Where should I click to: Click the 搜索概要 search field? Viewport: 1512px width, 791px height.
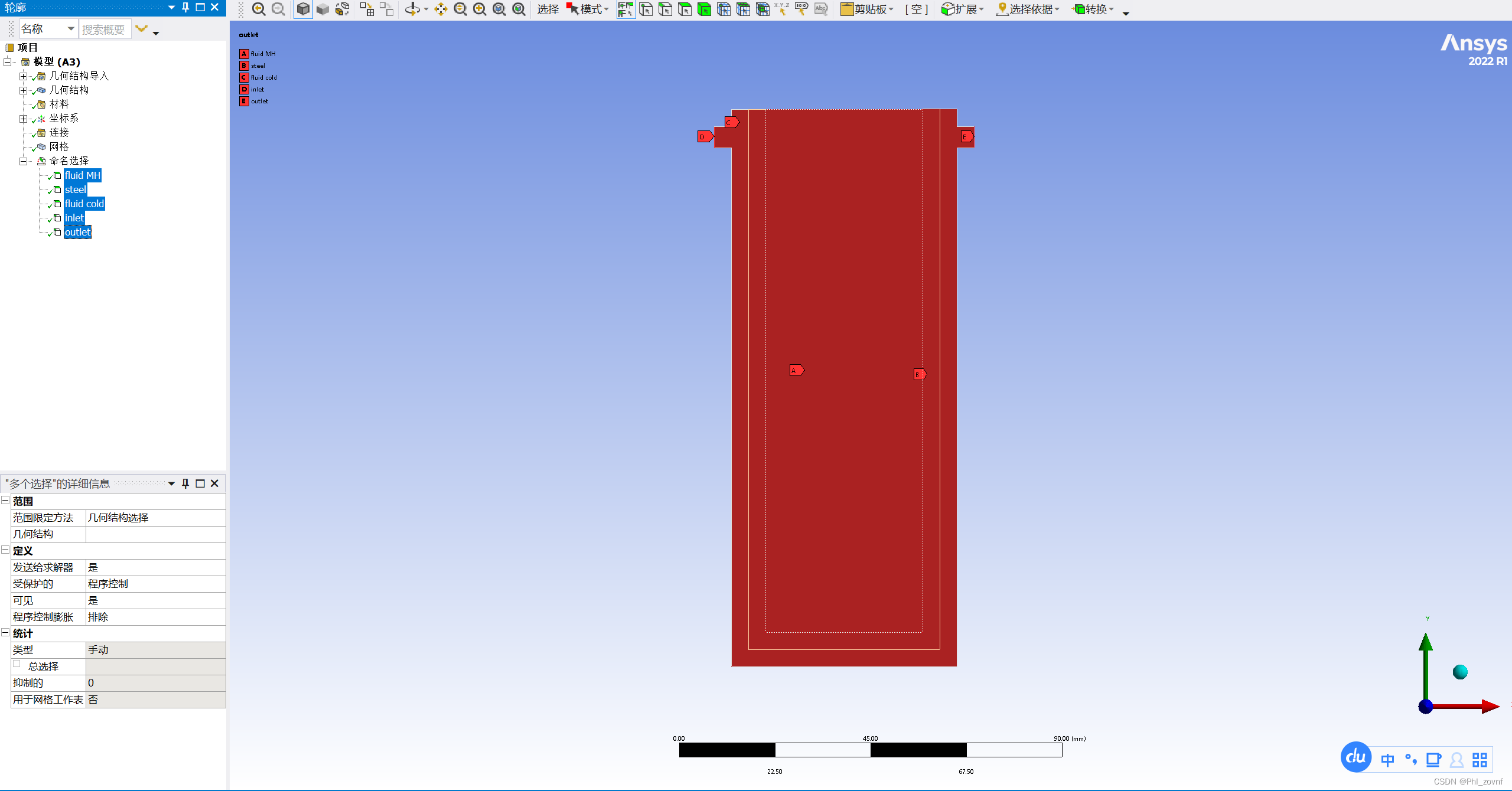click(105, 29)
